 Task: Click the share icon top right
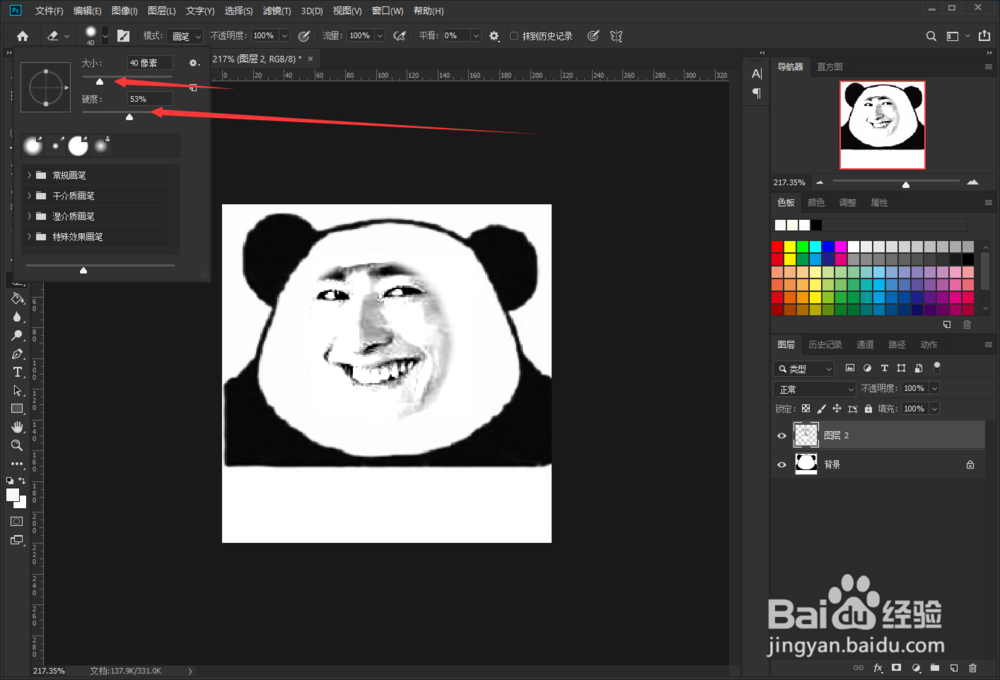[985, 36]
